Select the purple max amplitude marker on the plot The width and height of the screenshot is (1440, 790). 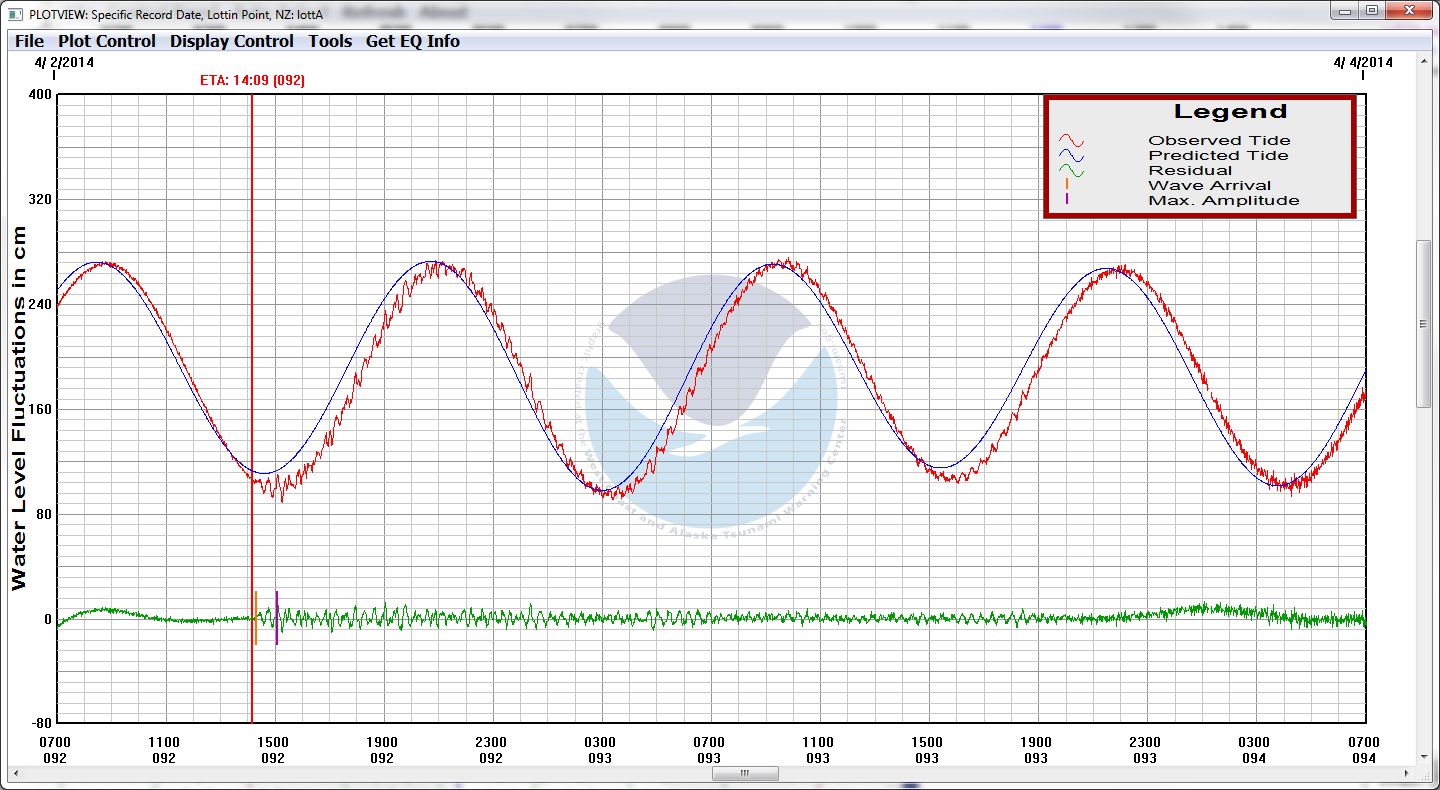(x=277, y=617)
